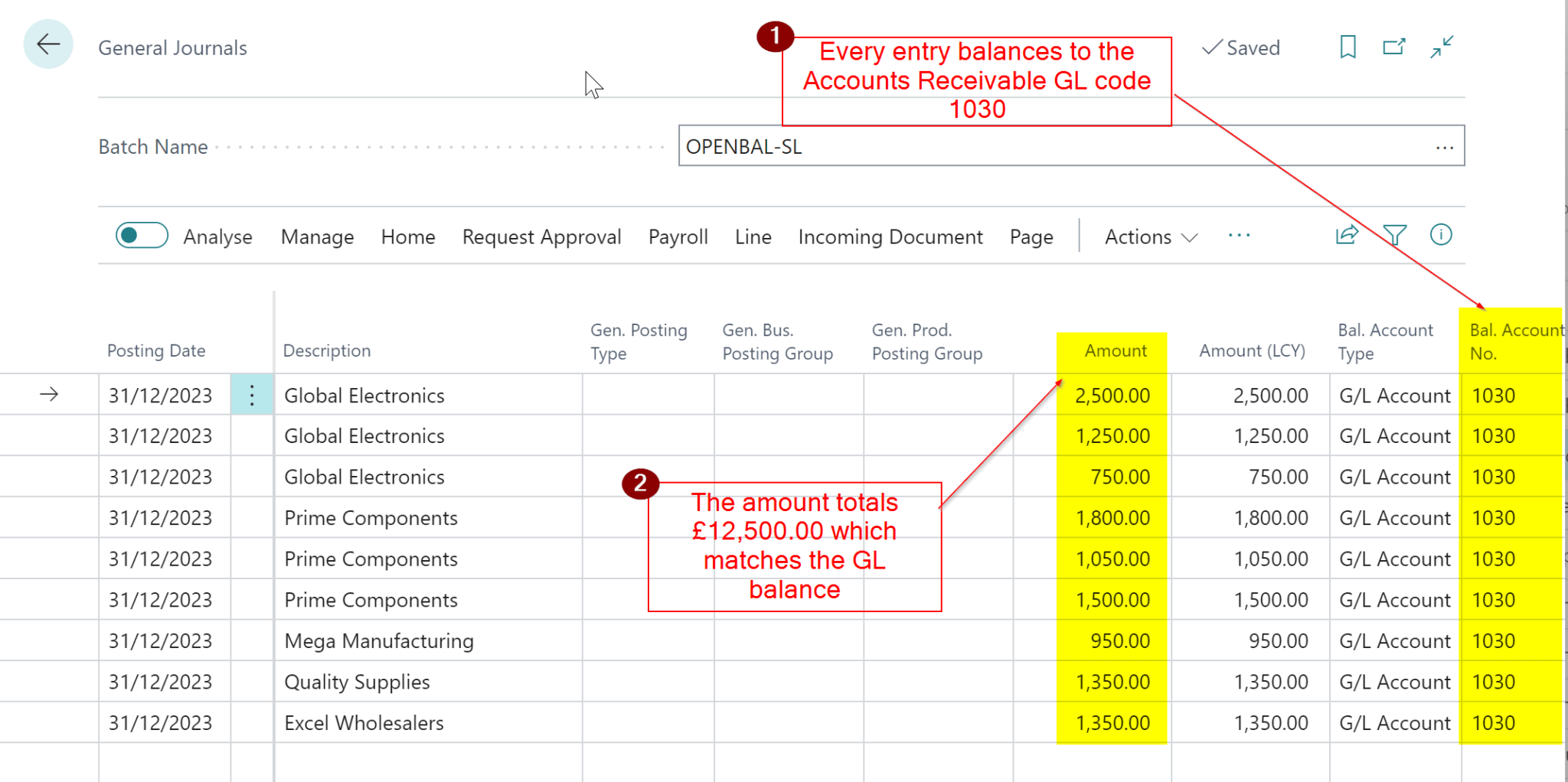Open the more options ellipsis beside Actions
1568x782 pixels.
[1238, 236]
